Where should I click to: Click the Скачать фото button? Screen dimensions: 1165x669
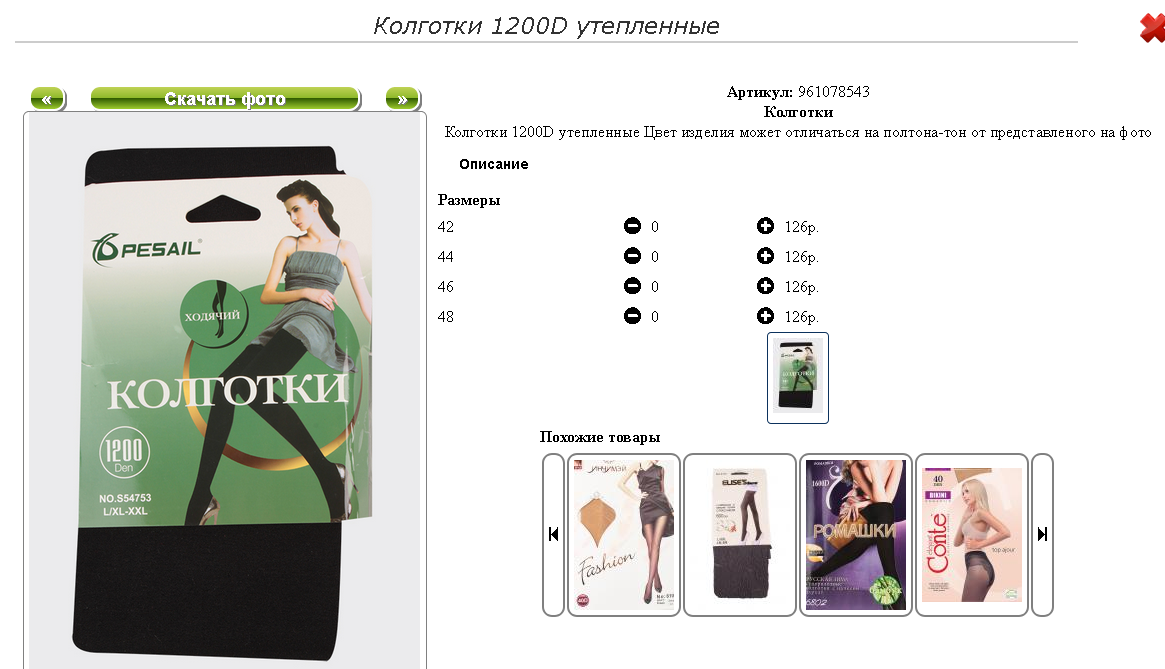pyautogui.click(x=225, y=99)
